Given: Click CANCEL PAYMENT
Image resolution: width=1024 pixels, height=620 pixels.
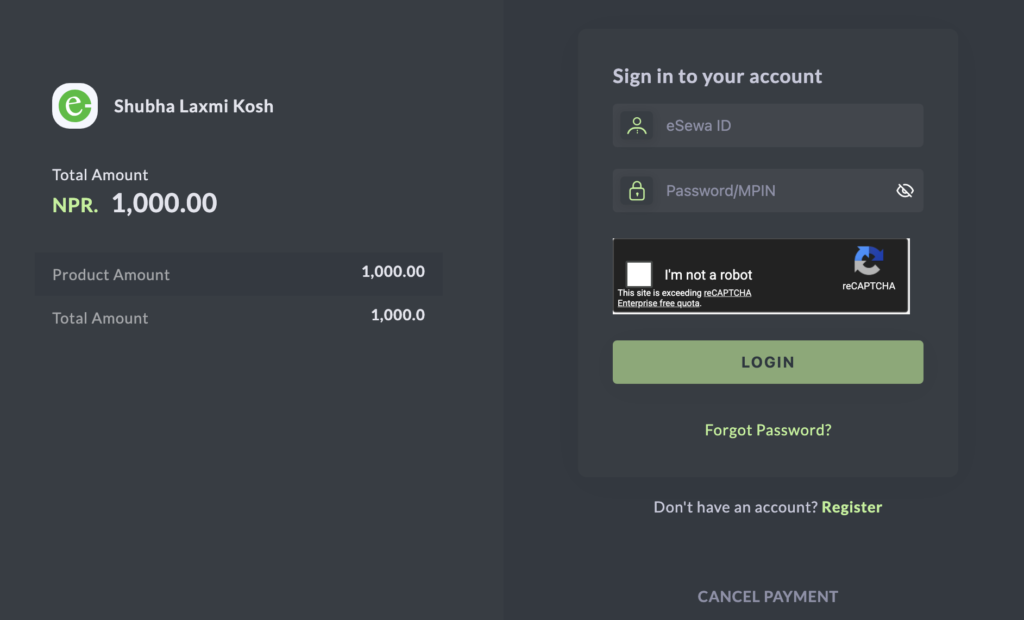Looking at the screenshot, I should pos(768,596).
